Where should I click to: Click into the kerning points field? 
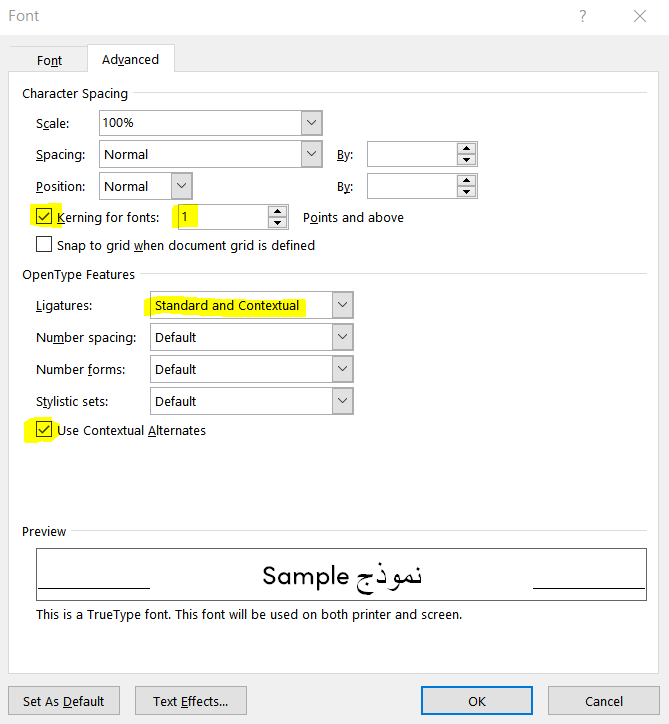tap(220, 217)
